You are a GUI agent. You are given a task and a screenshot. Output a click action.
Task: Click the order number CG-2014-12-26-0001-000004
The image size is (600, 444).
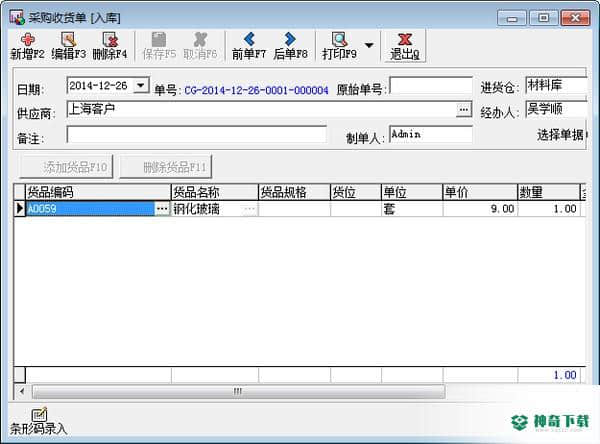pyautogui.click(x=256, y=90)
